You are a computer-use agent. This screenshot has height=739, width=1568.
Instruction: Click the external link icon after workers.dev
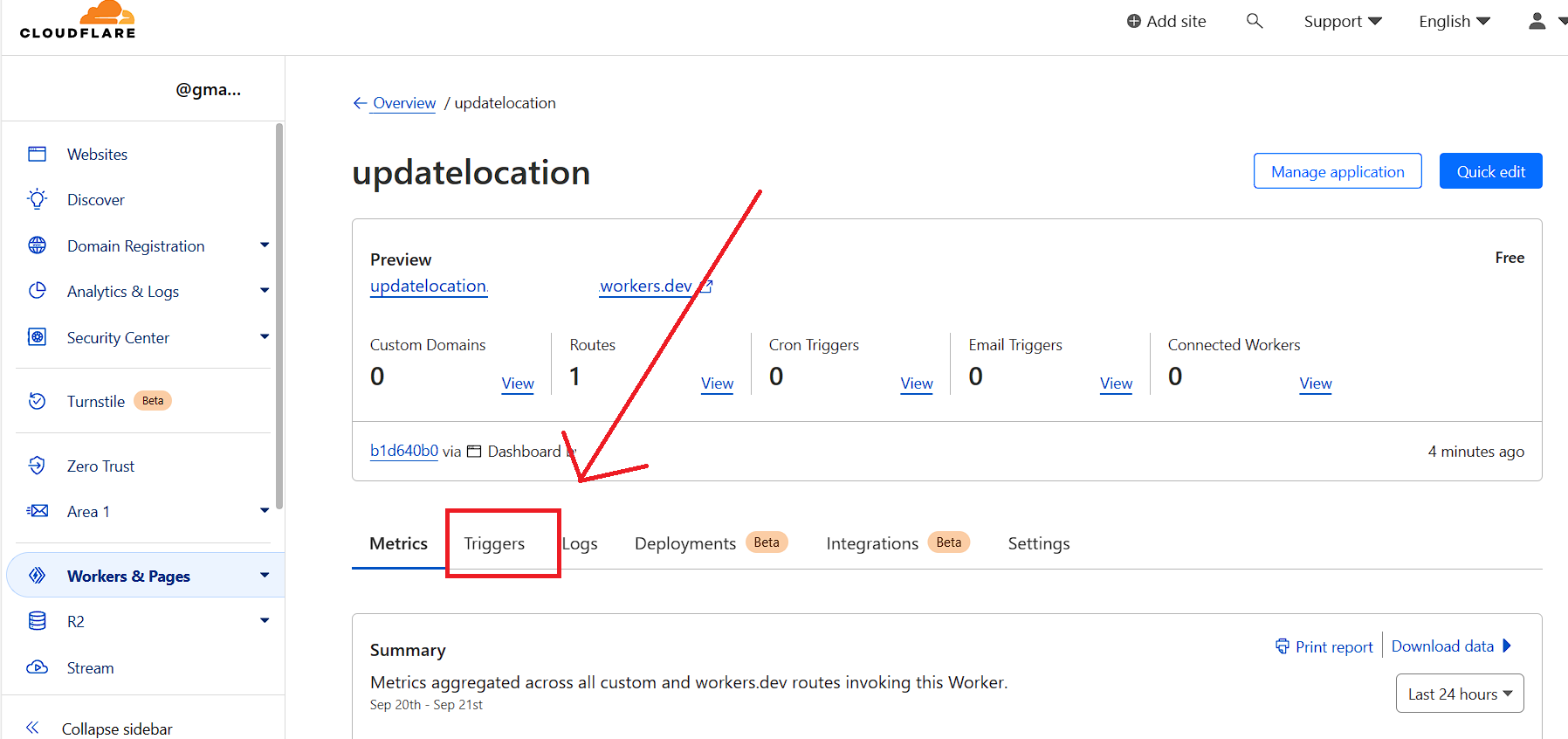click(706, 287)
